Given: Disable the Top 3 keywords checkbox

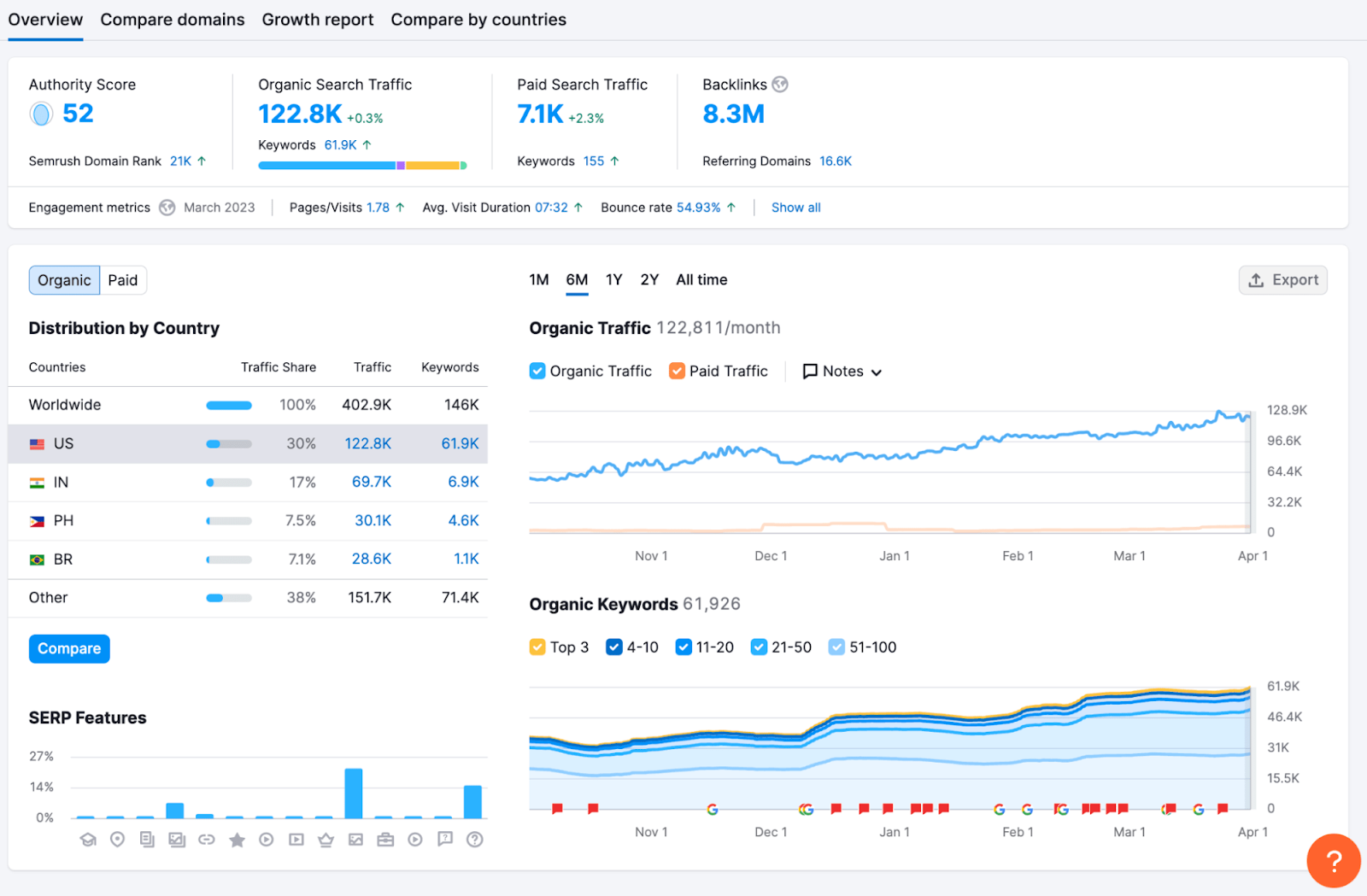Looking at the screenshot, I should (x=537, y=647).
